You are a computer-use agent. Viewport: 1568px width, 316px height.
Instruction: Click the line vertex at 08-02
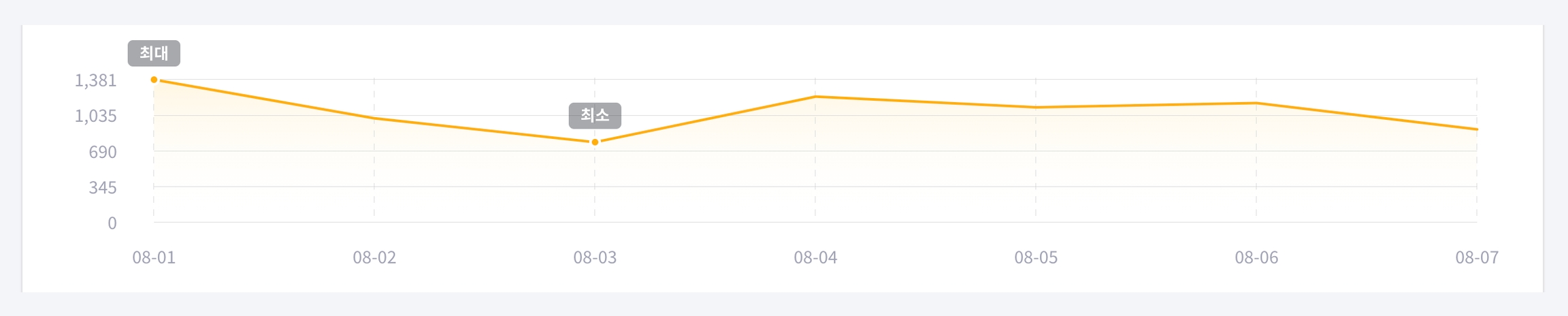(x=374, y=118)
